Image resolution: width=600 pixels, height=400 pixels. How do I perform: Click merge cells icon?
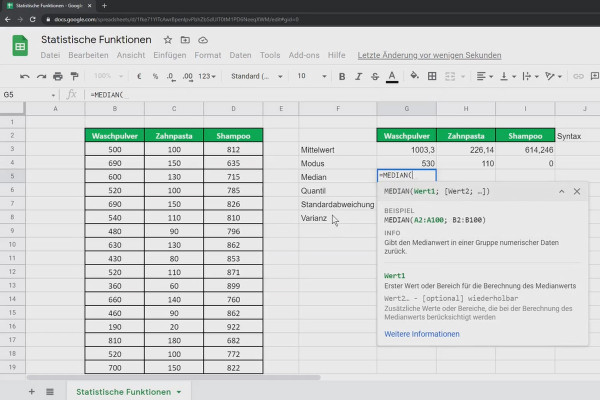click(x=450, y=77)
